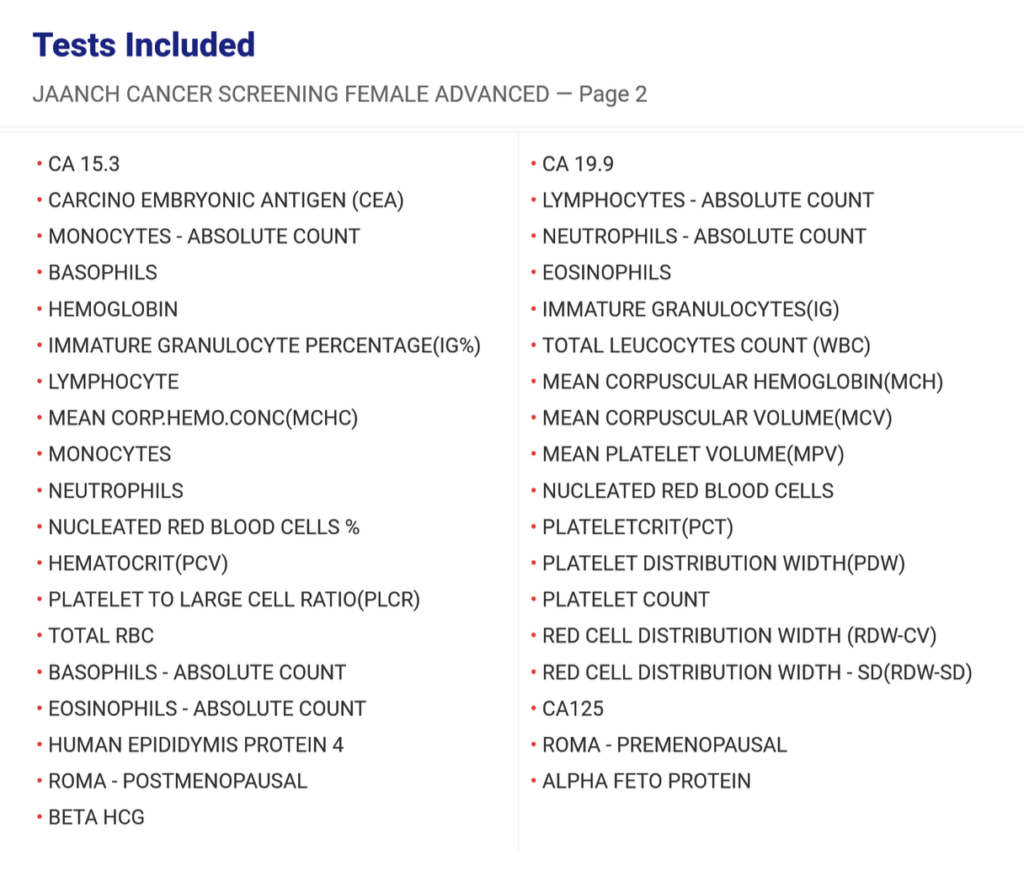Click CARCINO EMBRYONIC ANTIGEN (CEA) entry
1024x876 pixels.
[x=226, y=200]
